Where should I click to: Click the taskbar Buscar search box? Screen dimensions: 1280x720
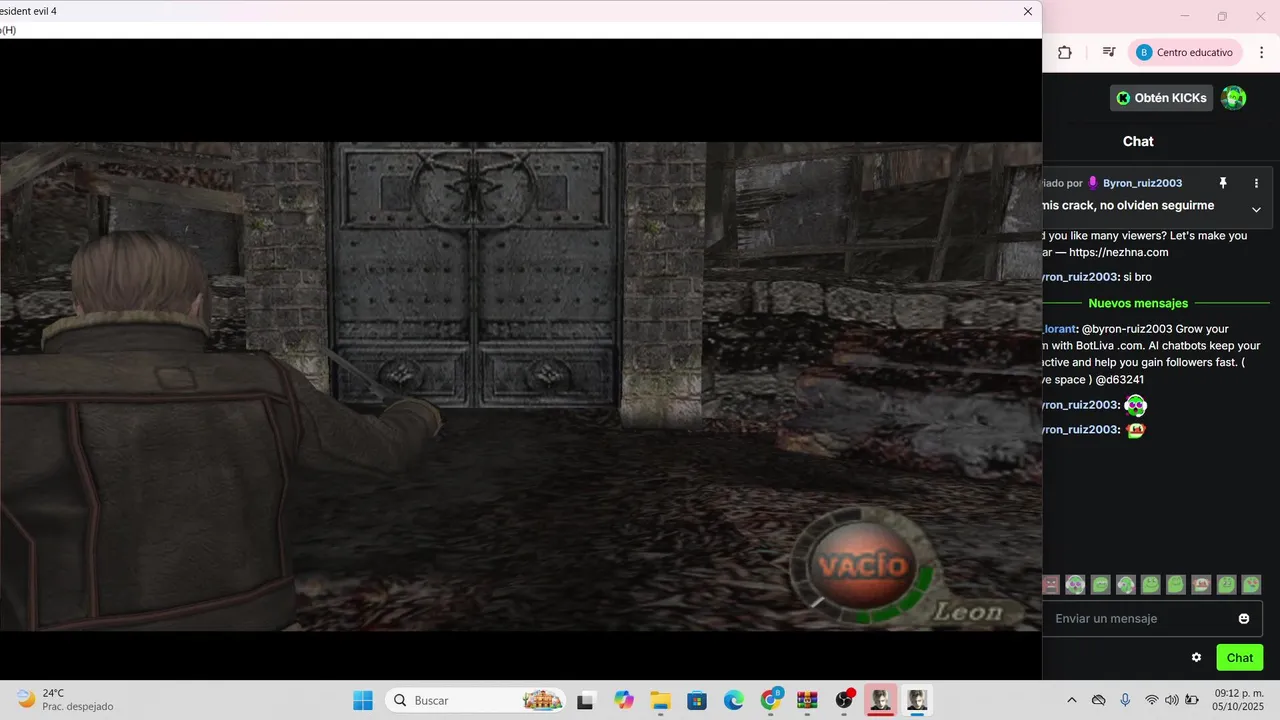475,700
